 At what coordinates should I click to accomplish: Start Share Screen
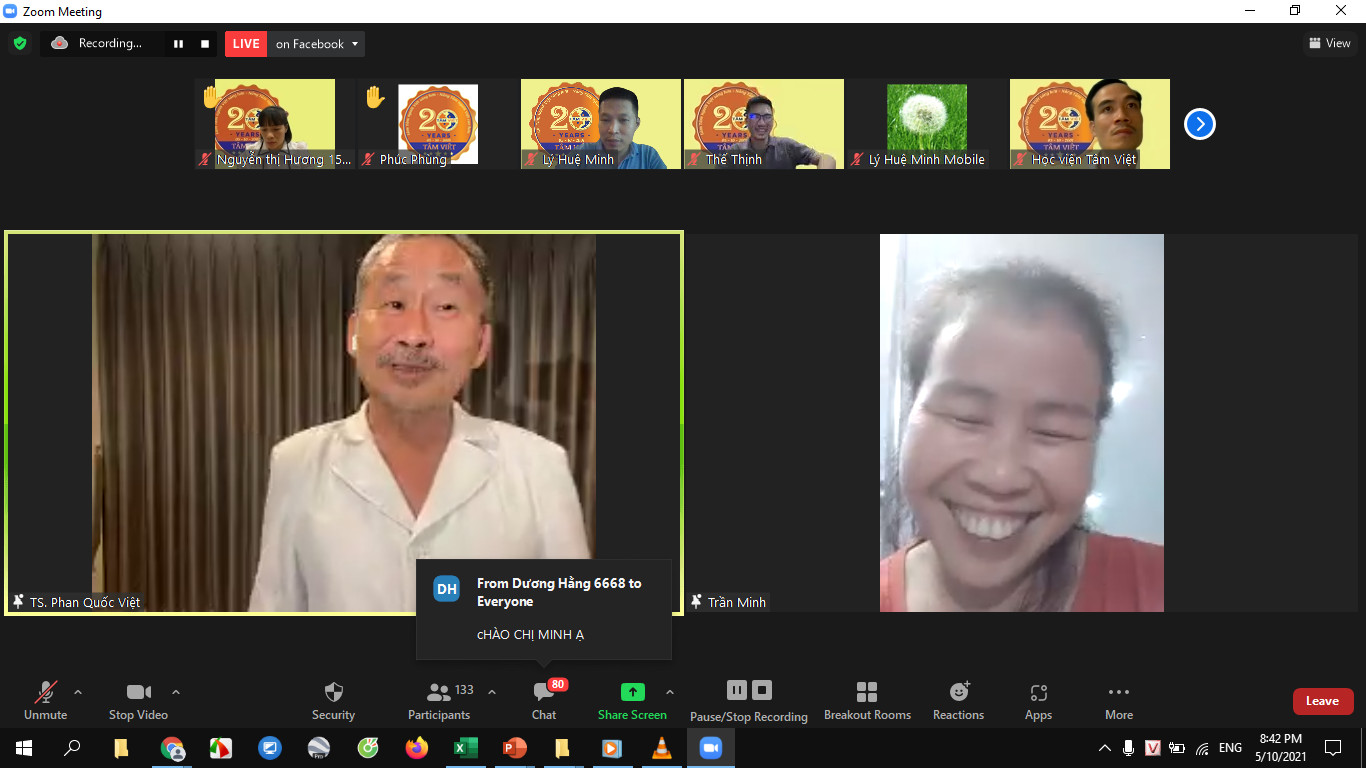pyautogui.click(x=632, y=700)
